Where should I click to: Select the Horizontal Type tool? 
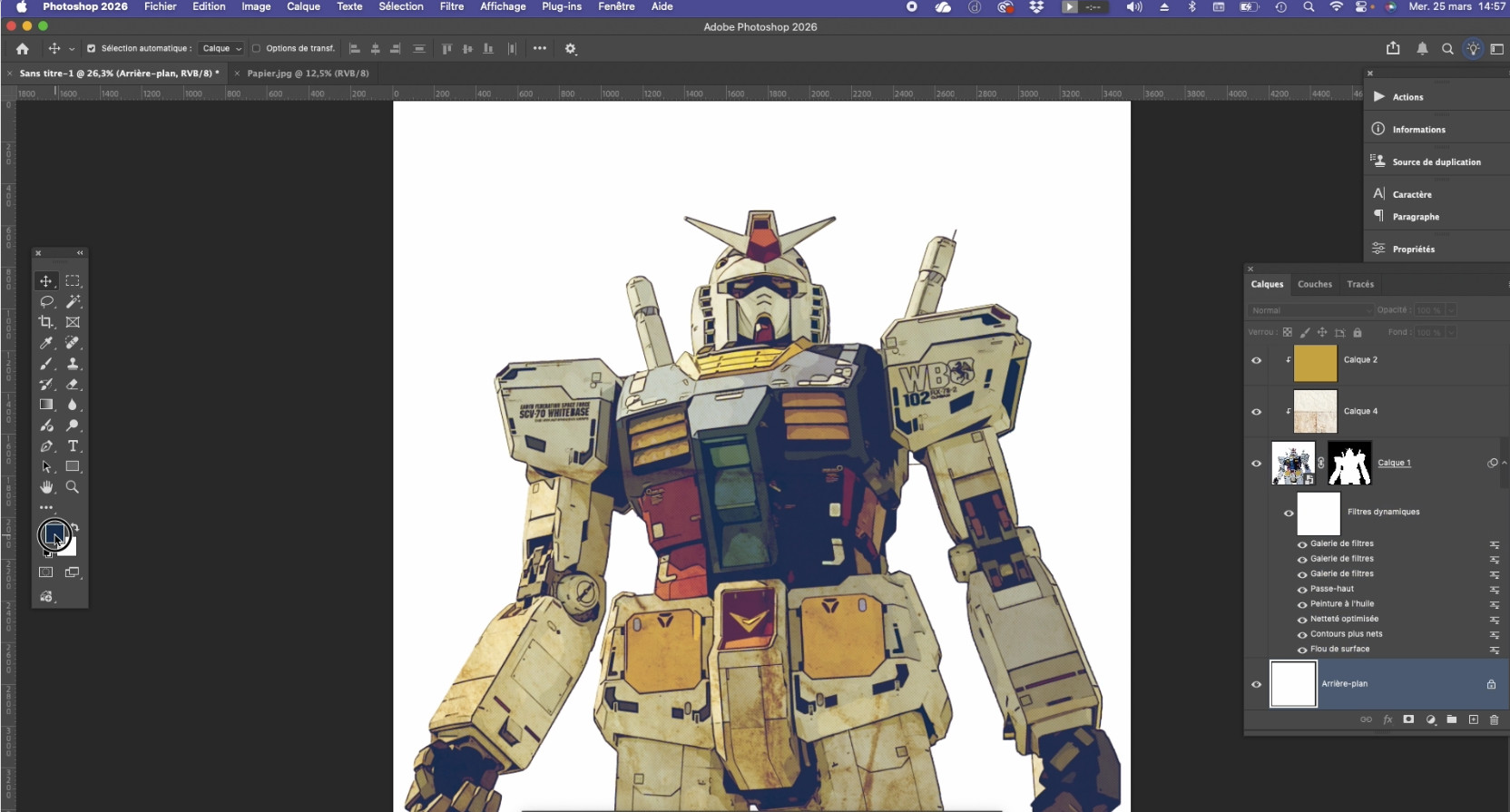point(73,446)
